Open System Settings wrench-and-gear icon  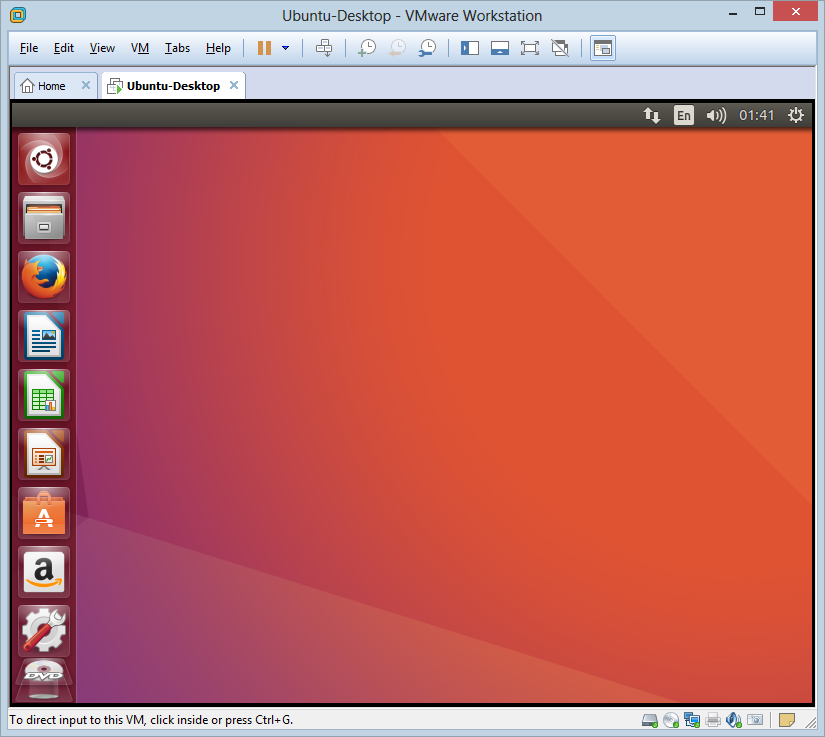(x=43, y=630)
